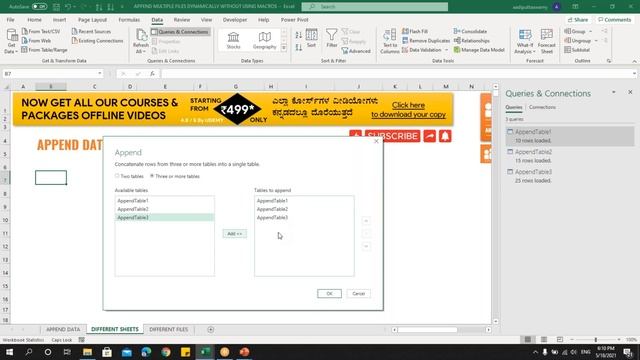The image size is (640, 360).
Task: Click the zoom slider handle
Action: tap(596, 340)
